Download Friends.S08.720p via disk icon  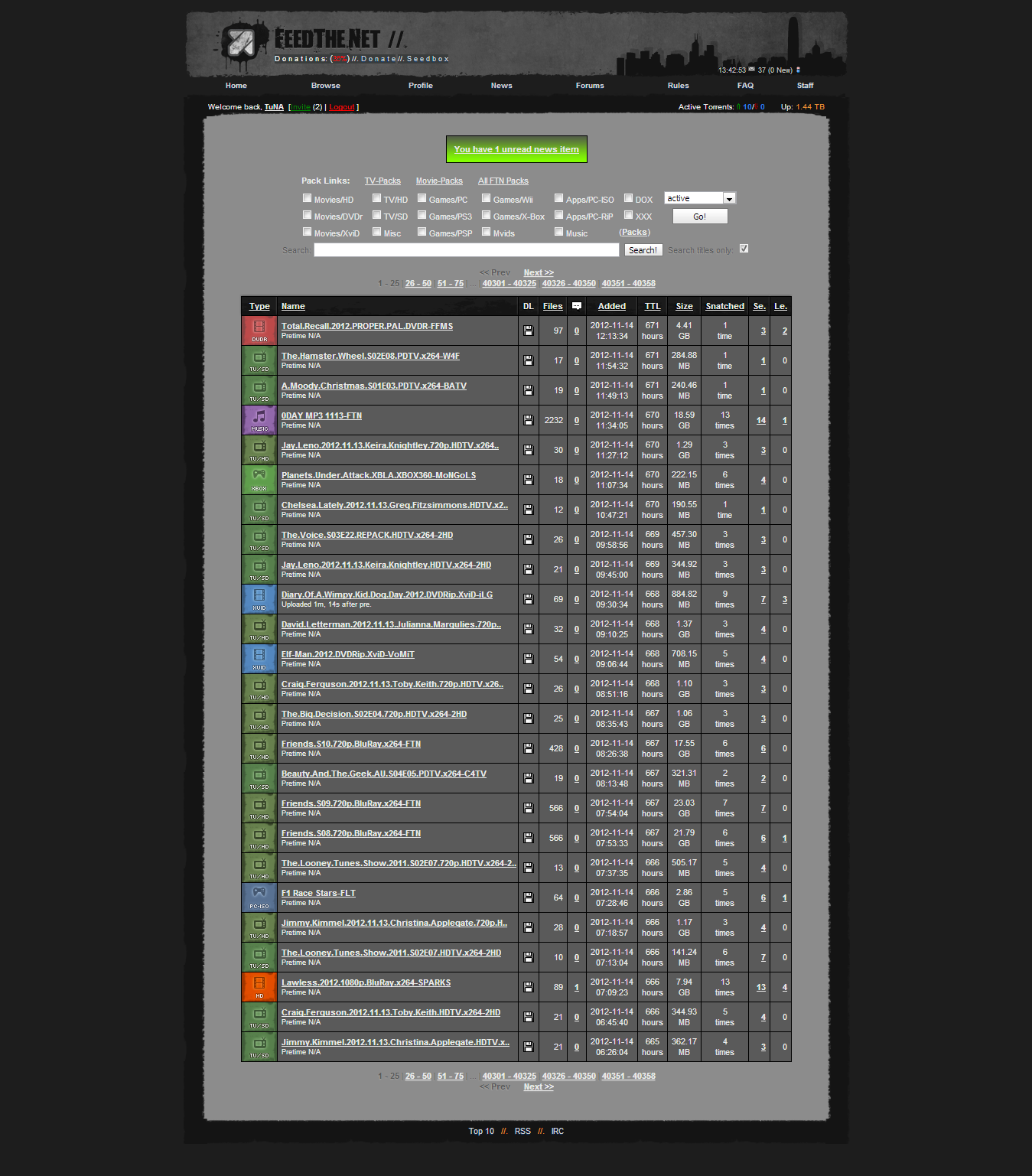[528, 838]
